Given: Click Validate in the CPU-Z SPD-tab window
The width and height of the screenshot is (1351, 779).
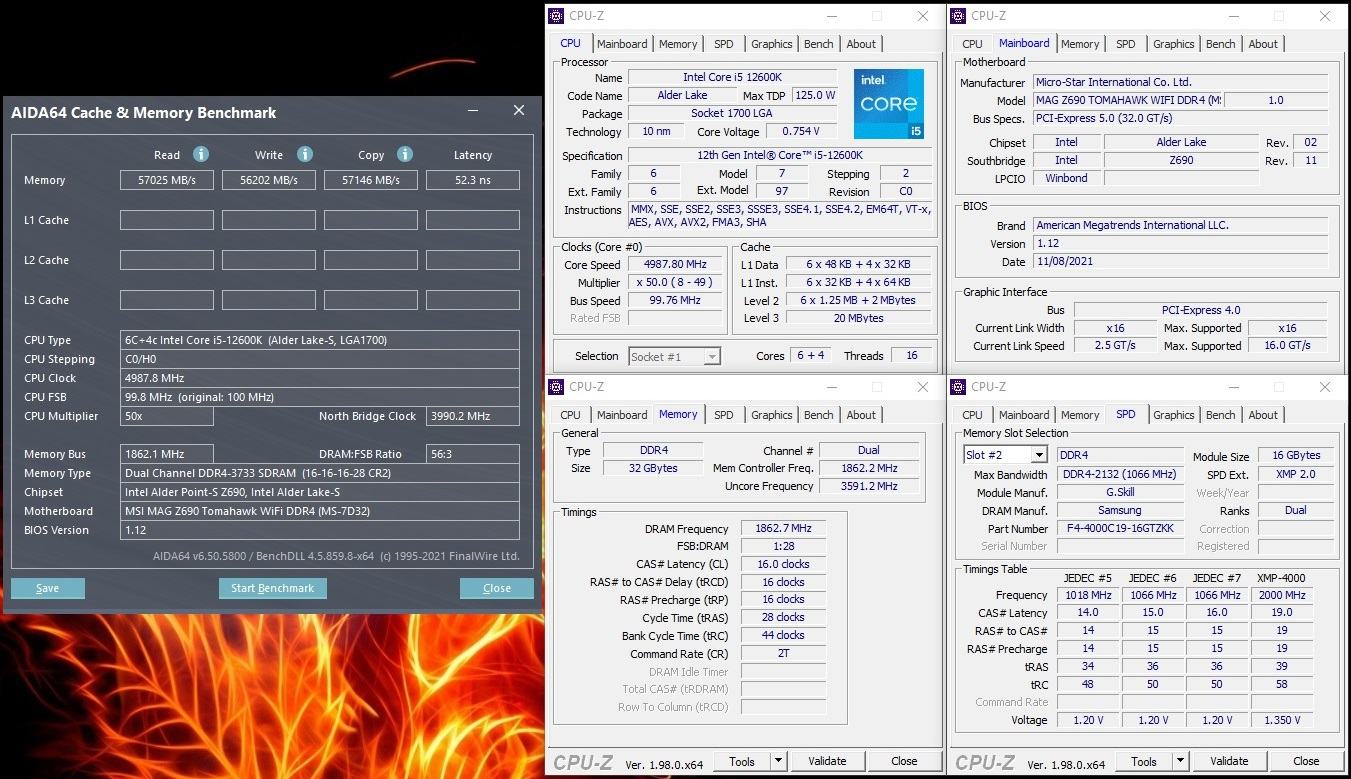Looking at the screenshot, I should coord(1229,762).
